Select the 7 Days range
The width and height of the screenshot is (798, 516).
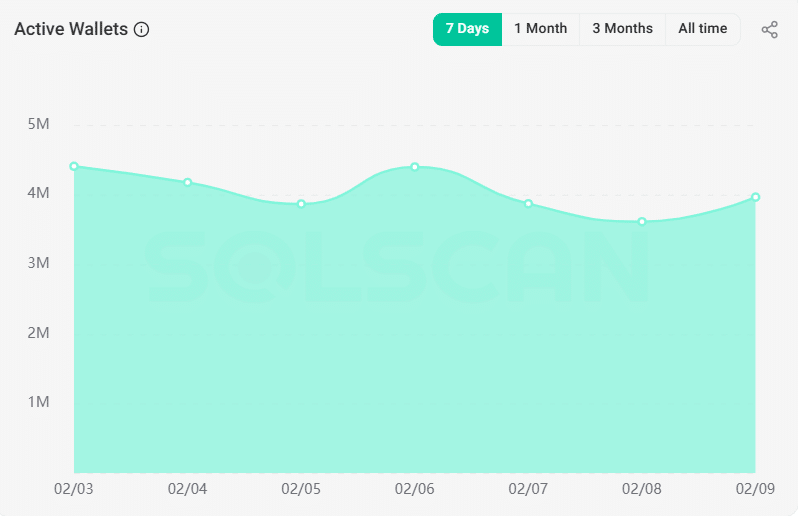pyautogui.click(x=467, y=29)
